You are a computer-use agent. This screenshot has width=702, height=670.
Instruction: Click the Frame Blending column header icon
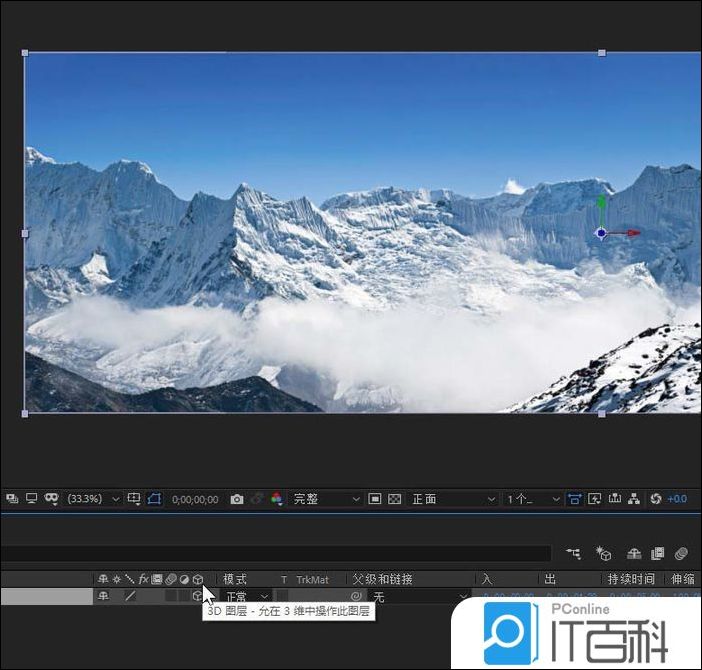(x=157, y=579)
